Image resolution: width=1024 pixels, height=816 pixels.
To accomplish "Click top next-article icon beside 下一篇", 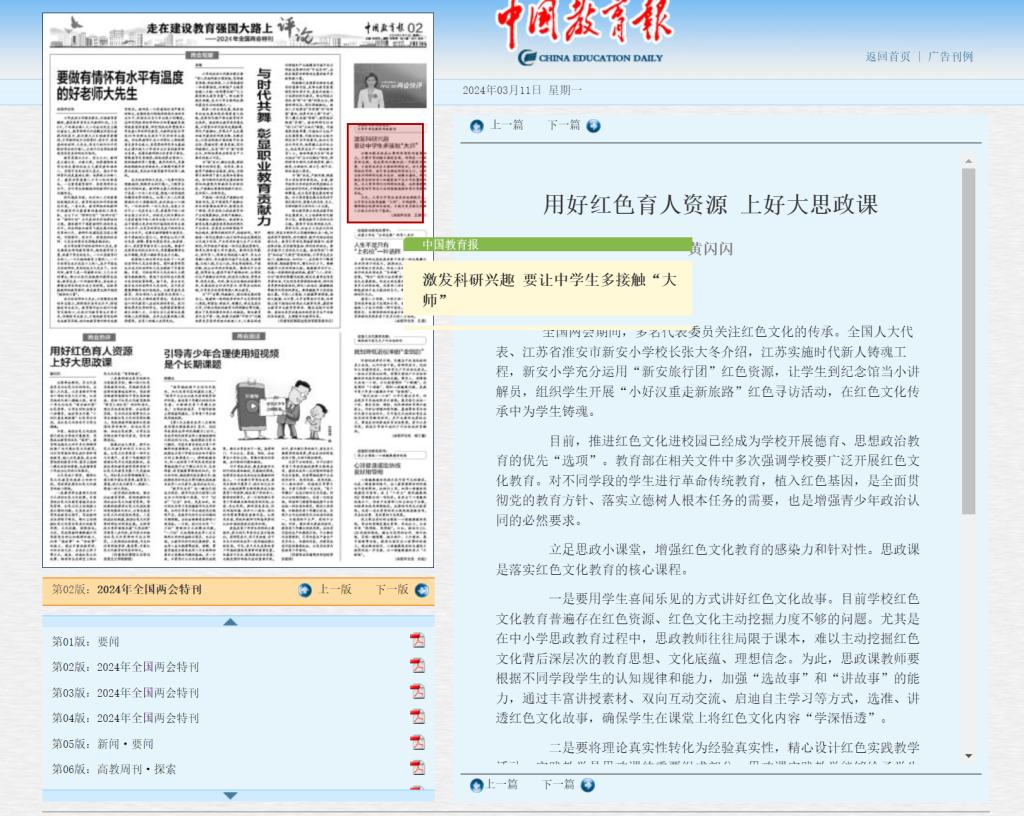I will click(x=594, y=126).
